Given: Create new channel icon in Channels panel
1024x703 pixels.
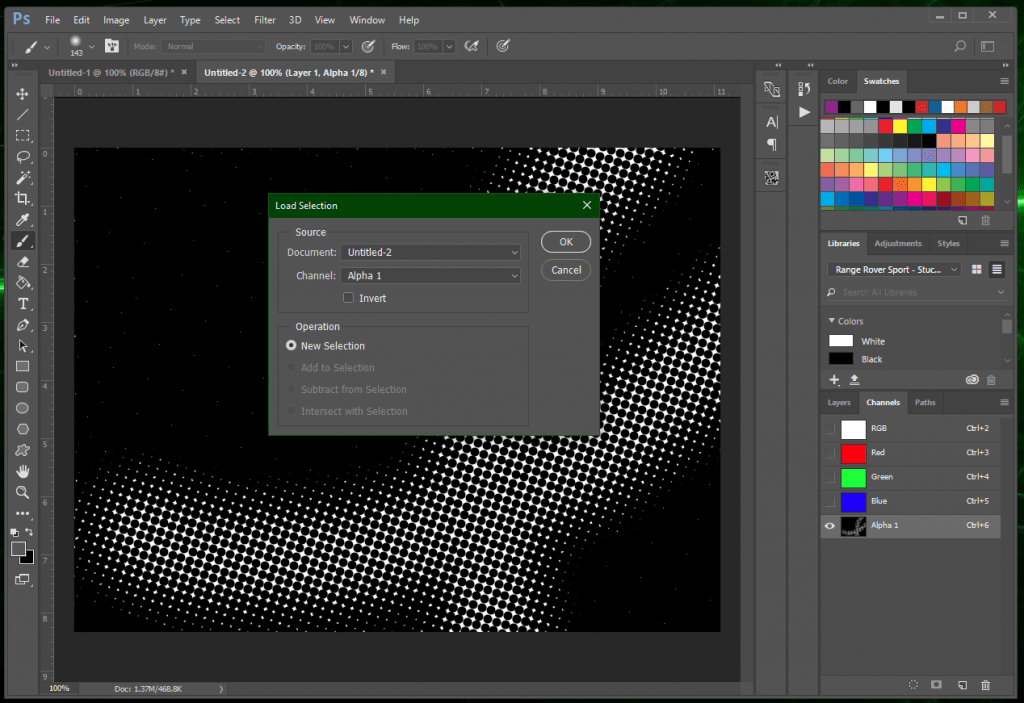Looking at the screenshot, I should (x=962, y=684).
